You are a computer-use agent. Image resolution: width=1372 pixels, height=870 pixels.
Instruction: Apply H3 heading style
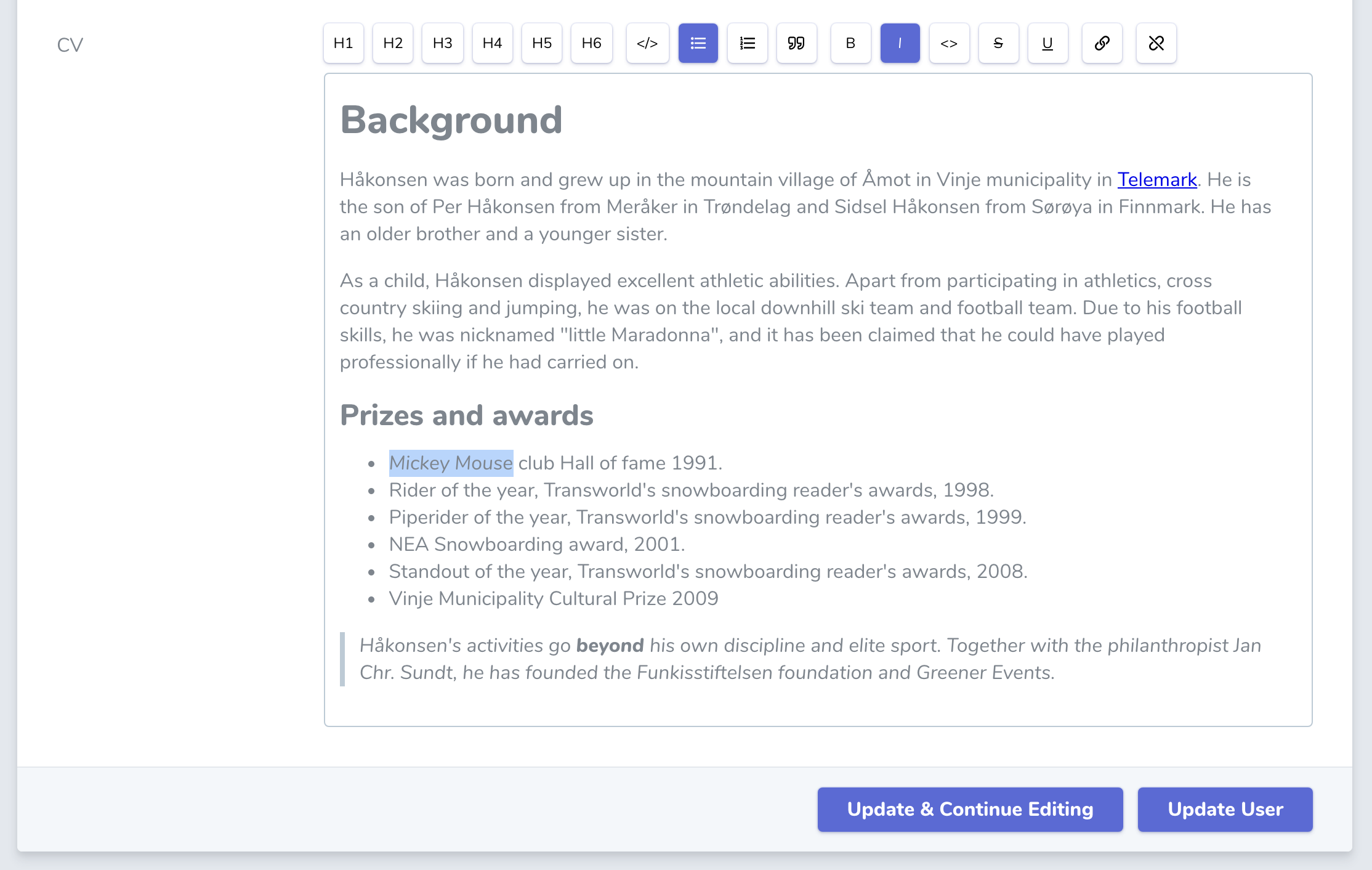click(442, 43)
